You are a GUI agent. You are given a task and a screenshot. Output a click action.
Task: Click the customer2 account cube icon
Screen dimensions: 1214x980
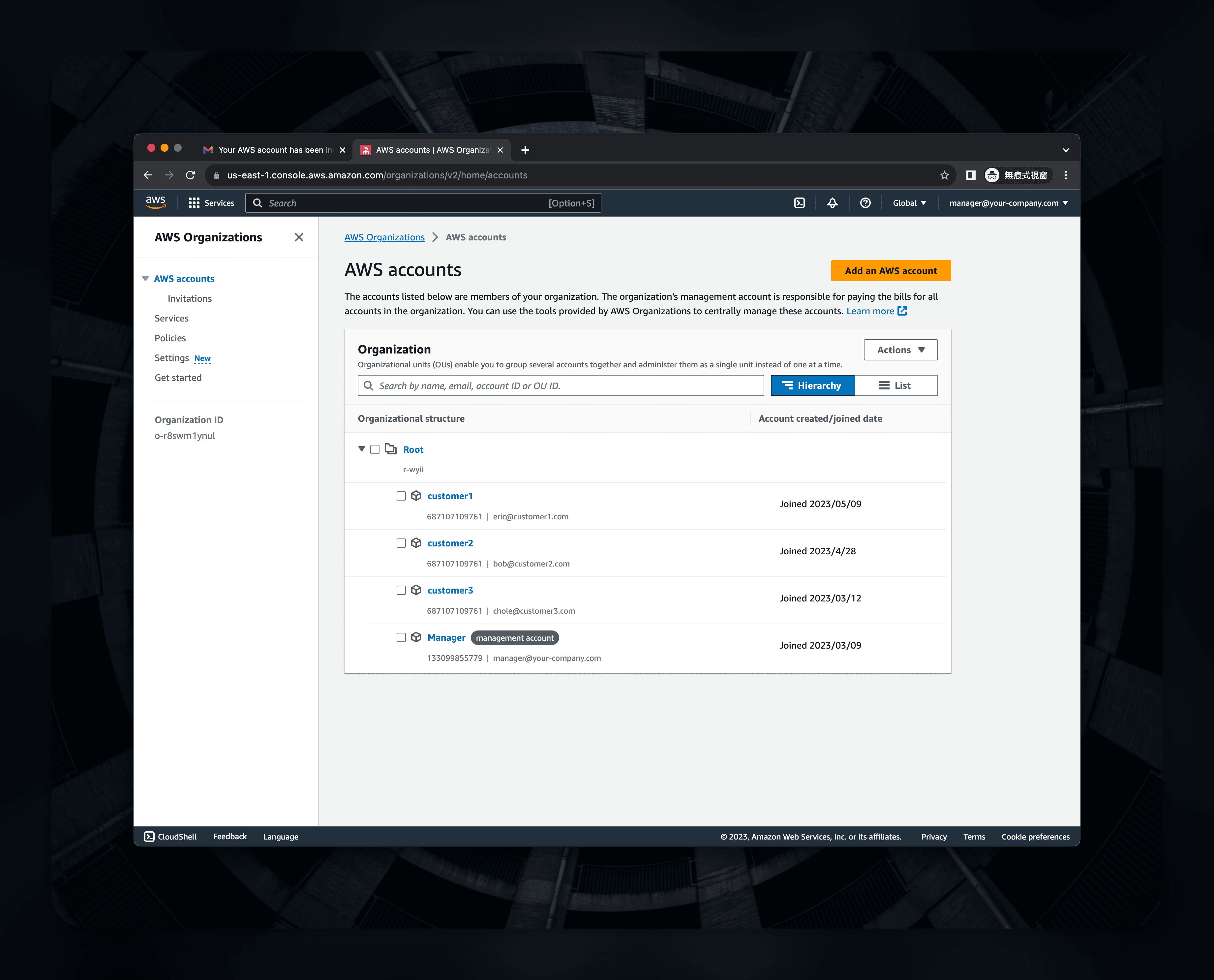click(x=416, y=543)
